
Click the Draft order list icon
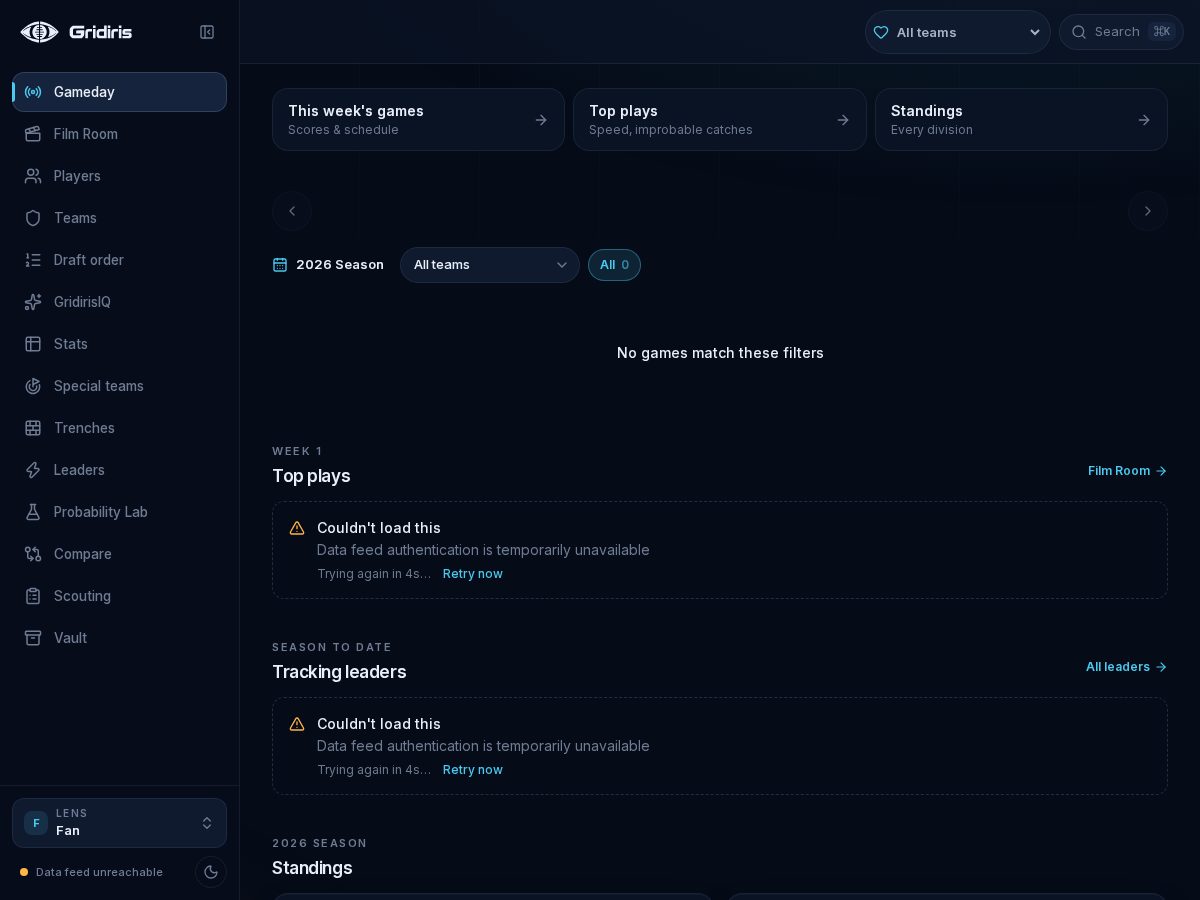pos(33,260)
